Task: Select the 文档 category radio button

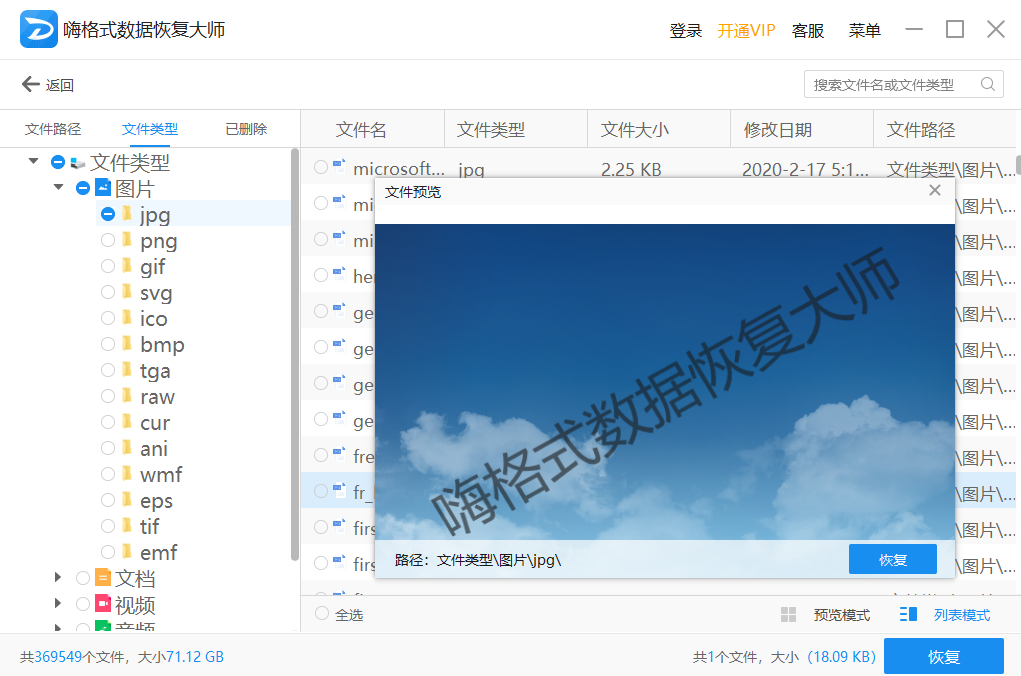Action: pyautogui.click(x=83, y=578)
